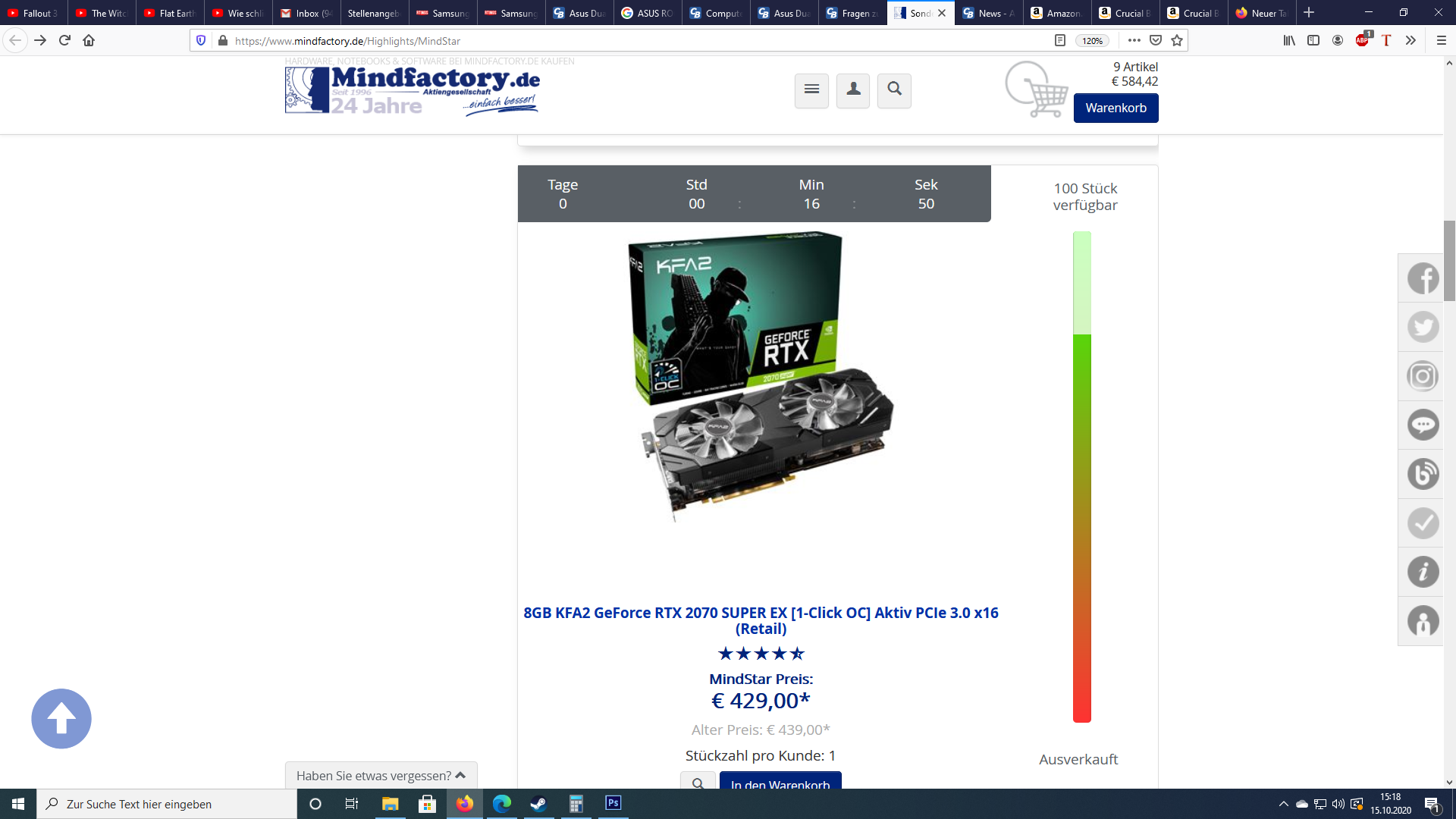Image resolution: width=1456 pixels, height=819 pixels.
Task: Click the info sidebar icon
Action: [x=1423, y=572]
